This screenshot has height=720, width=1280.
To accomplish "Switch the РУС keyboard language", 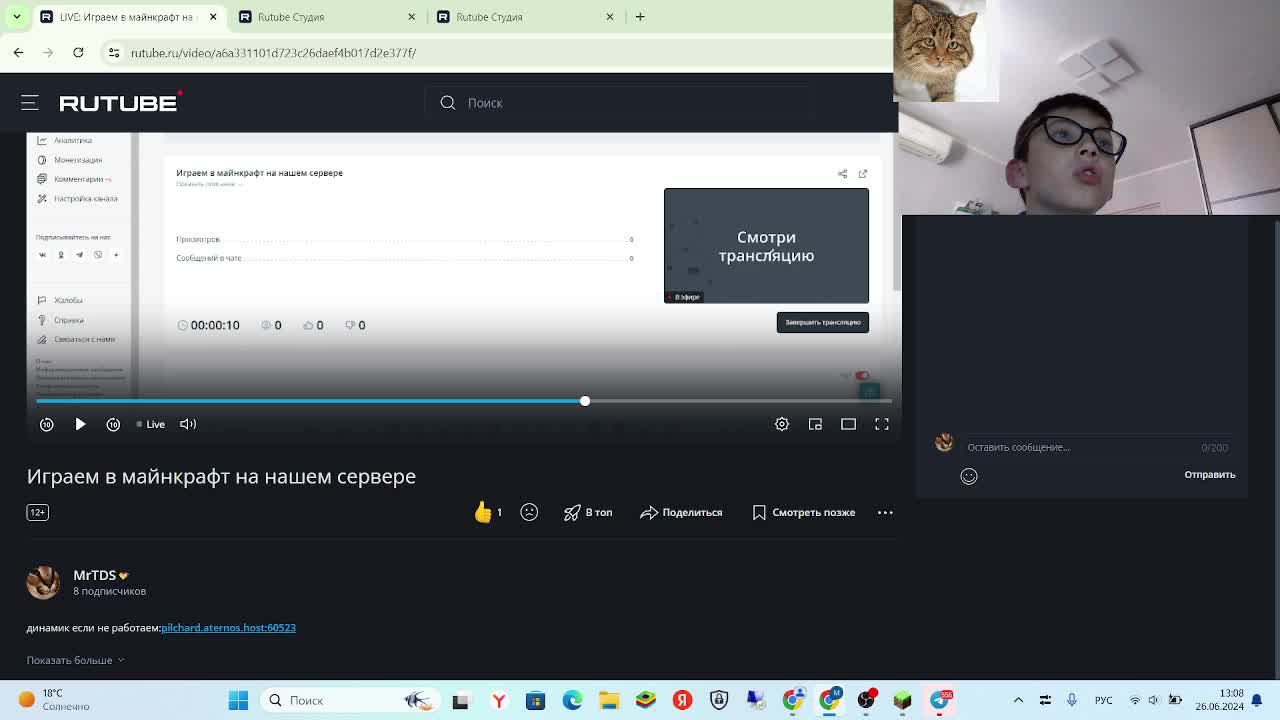I will tap(1103, 700).
